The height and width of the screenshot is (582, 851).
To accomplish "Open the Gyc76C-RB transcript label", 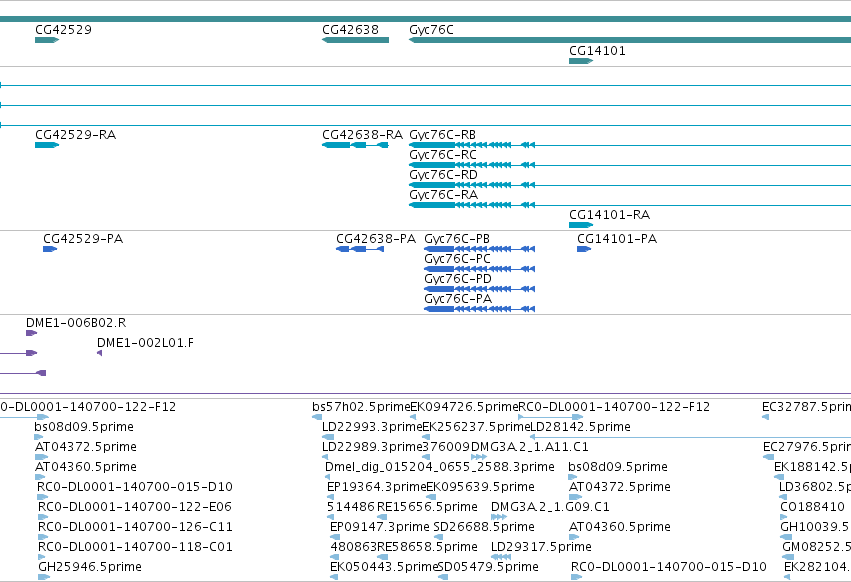I will click(442, 135).
